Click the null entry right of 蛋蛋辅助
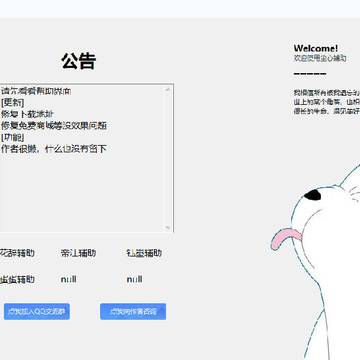Viewport: 360px width, 360px height. point(68,279)
